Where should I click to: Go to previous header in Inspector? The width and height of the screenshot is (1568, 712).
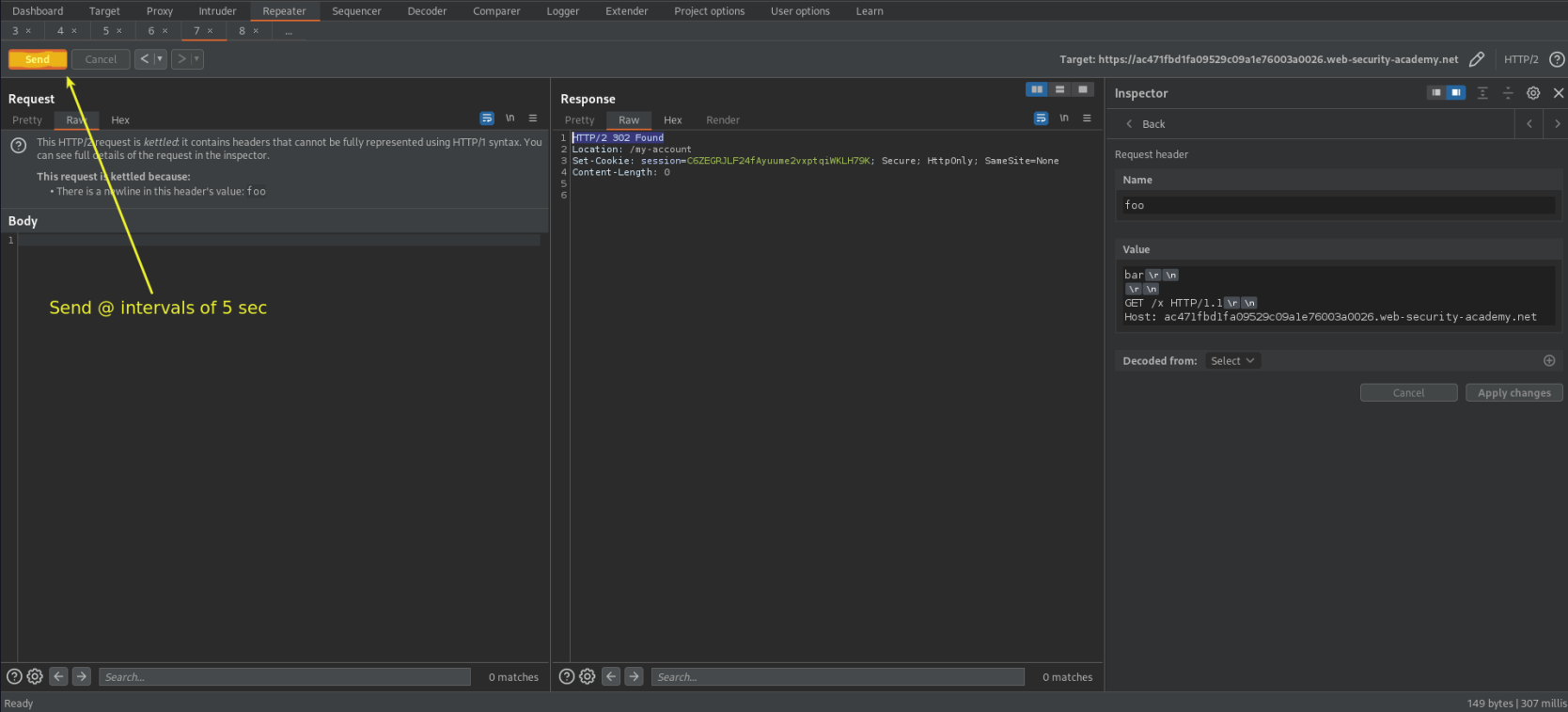point(1529,124)
